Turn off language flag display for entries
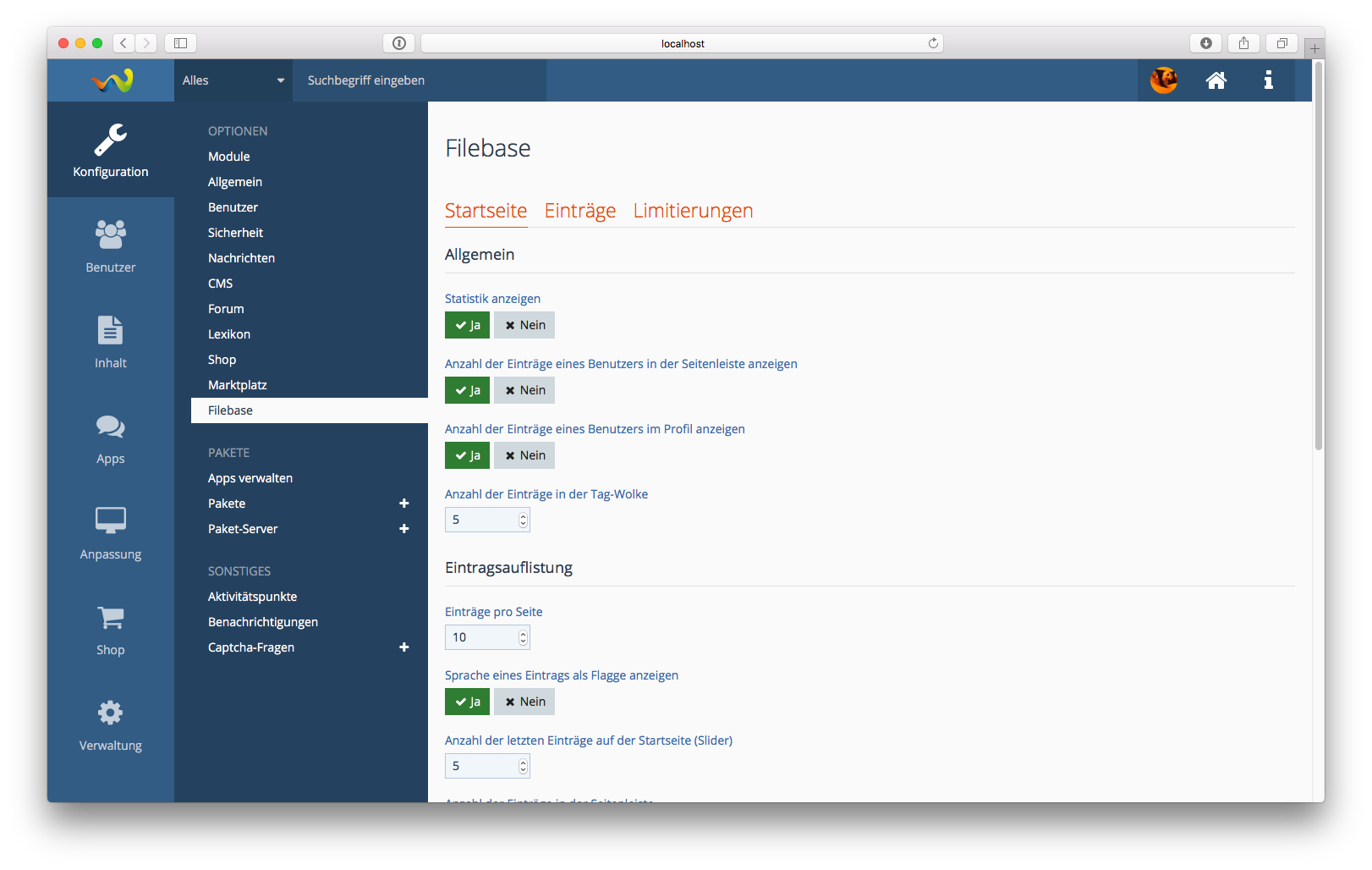Viewport: 1372px width, 870px height. tap(524, 702)
